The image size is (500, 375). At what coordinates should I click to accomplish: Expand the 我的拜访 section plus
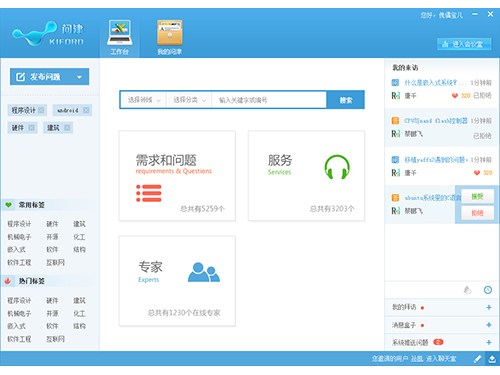pyautogui.click(x=489, y=307)
